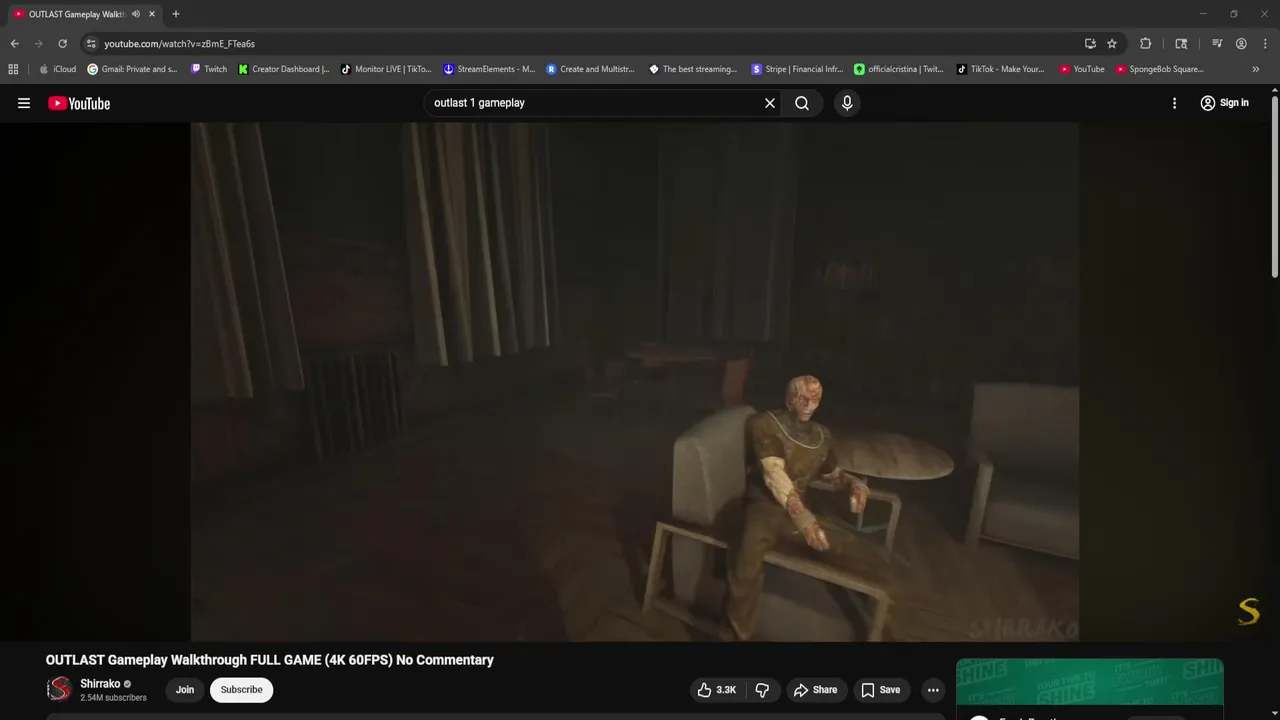Dislike the video with thumbs down

click(762, 690)
